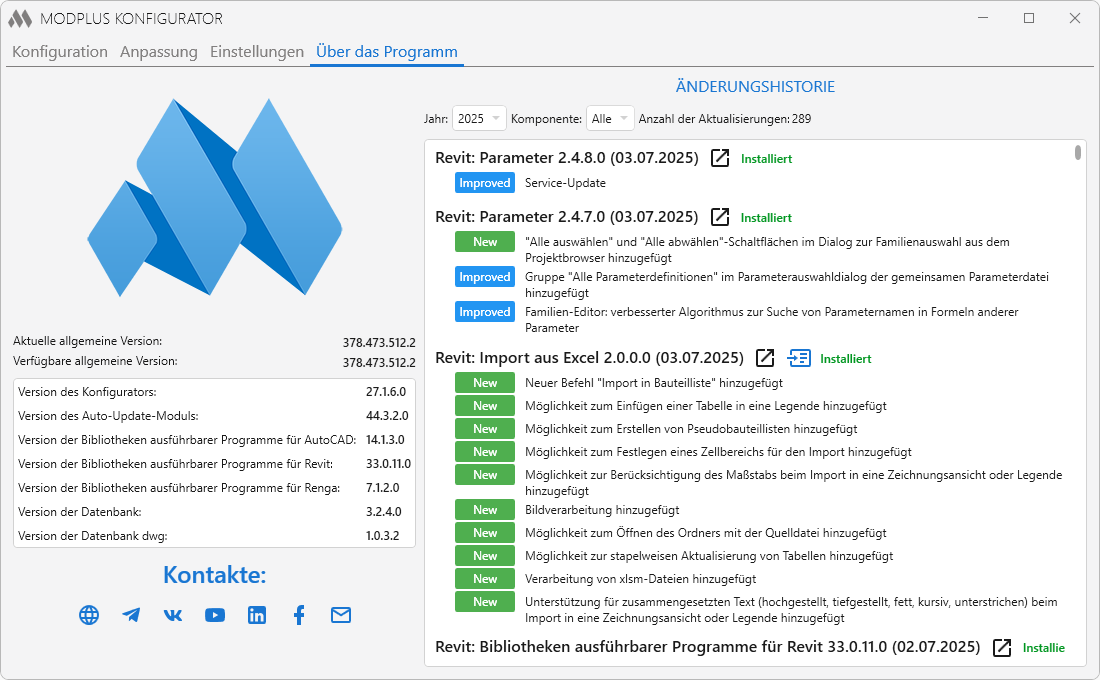This screenshot has height=680, width=1100.
Task: Click the heading 'Revit: Import aus Excel 2.0.0.0'
Action: pyautogui.click(x=589, y=358)
